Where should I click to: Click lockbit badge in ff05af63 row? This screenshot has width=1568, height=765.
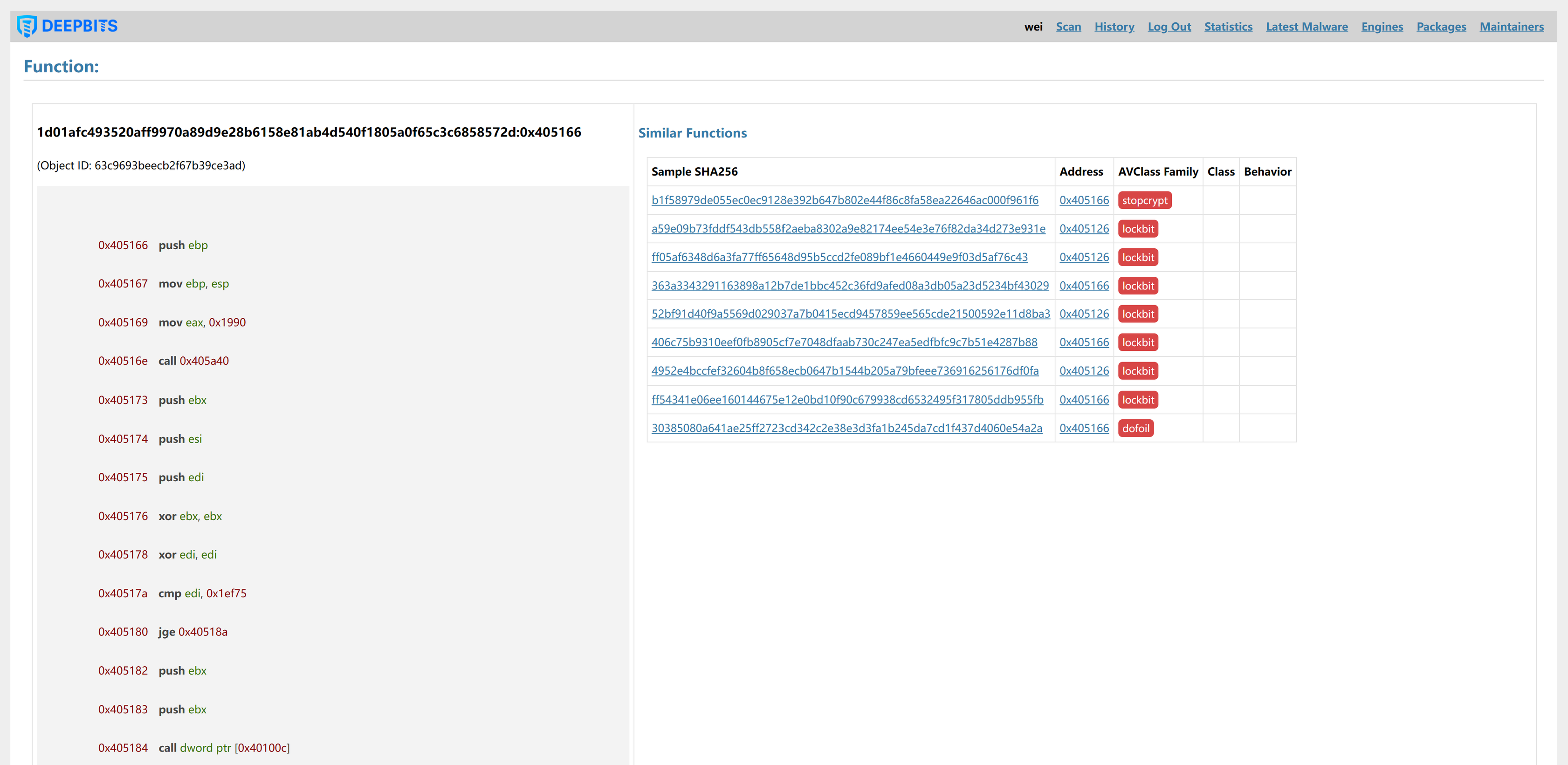tap(1138, 258)
